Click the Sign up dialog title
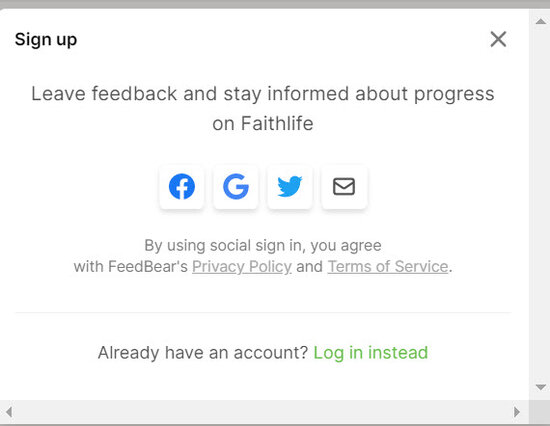Screen dimensions: 550x426 [x=46, y=39]
